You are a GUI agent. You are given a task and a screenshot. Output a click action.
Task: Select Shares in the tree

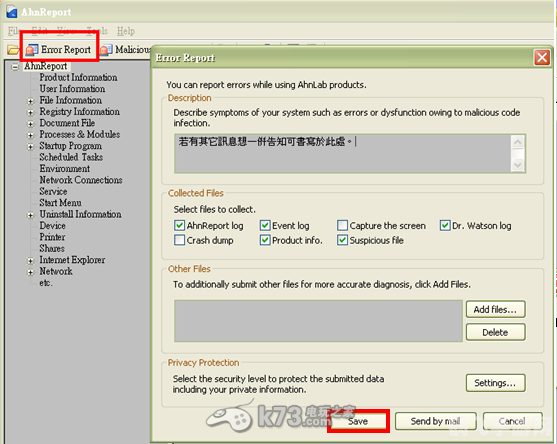click(52, 248)
